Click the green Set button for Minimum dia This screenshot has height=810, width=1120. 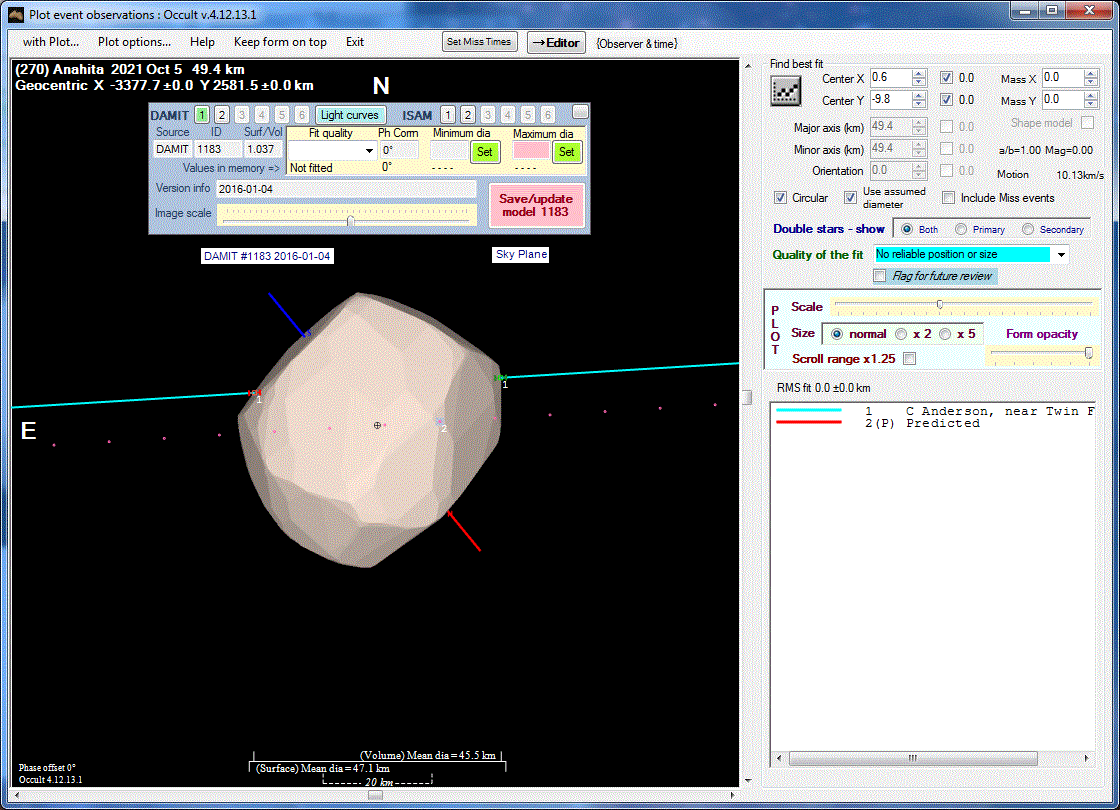(x=484, y=152)
